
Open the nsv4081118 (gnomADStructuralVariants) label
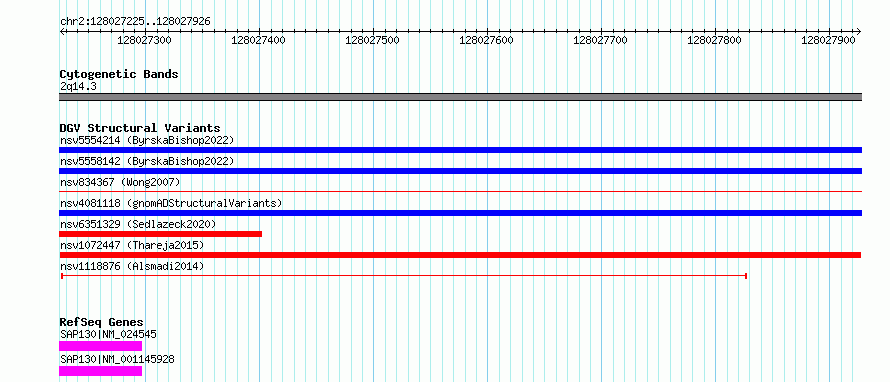171,203
